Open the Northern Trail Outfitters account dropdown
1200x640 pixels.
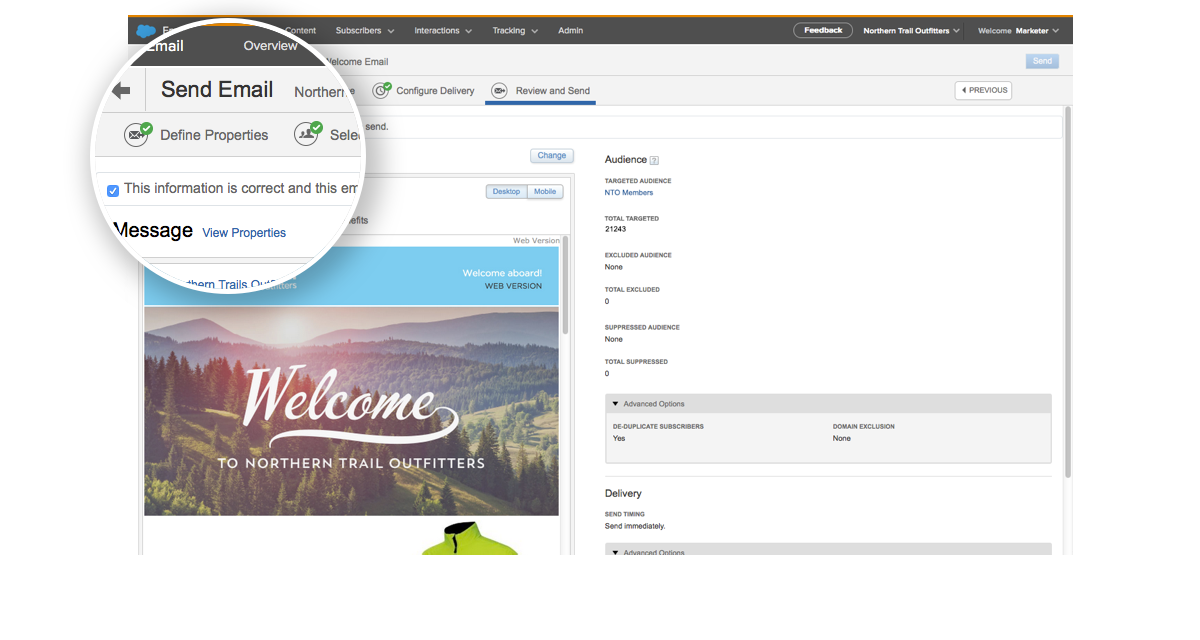pos(911,31)
